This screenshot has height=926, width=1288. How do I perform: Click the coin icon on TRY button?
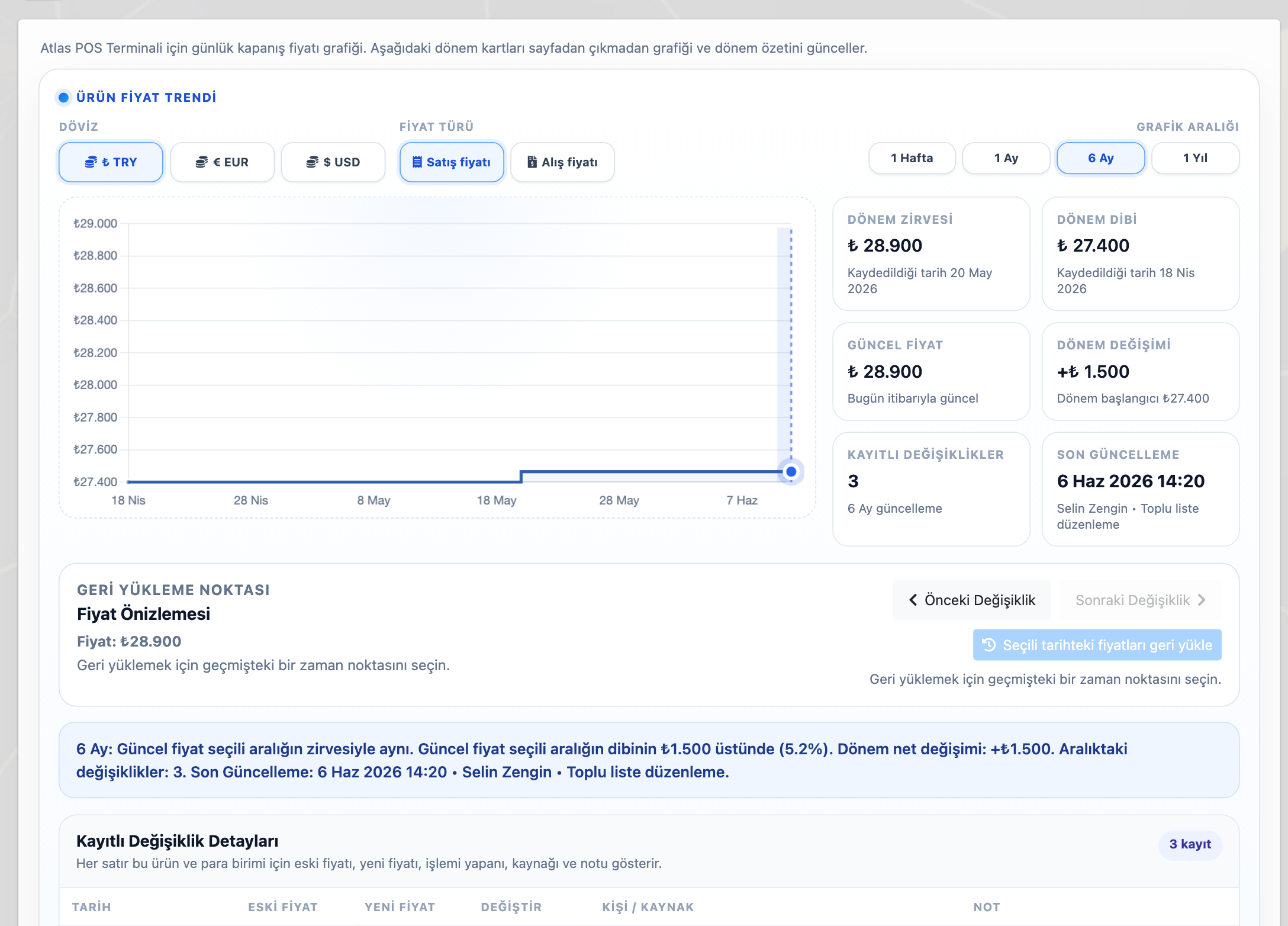[x=91, y=162]
